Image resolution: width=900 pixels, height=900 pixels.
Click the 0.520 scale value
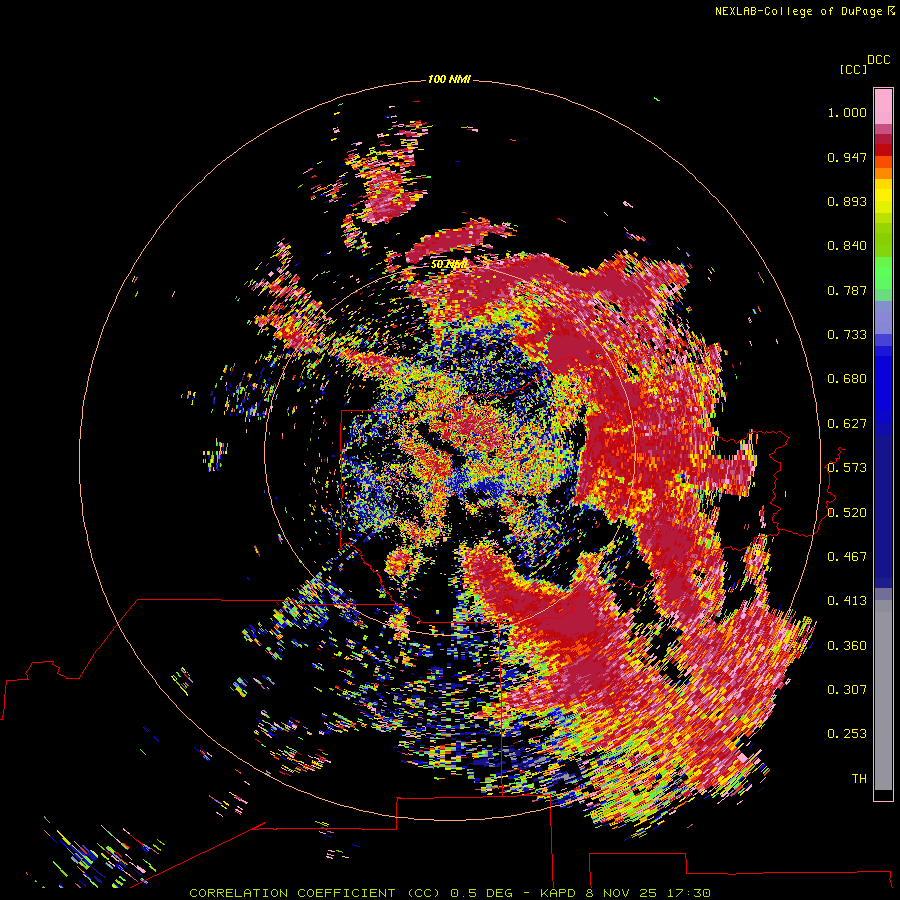tap(847, 513)
